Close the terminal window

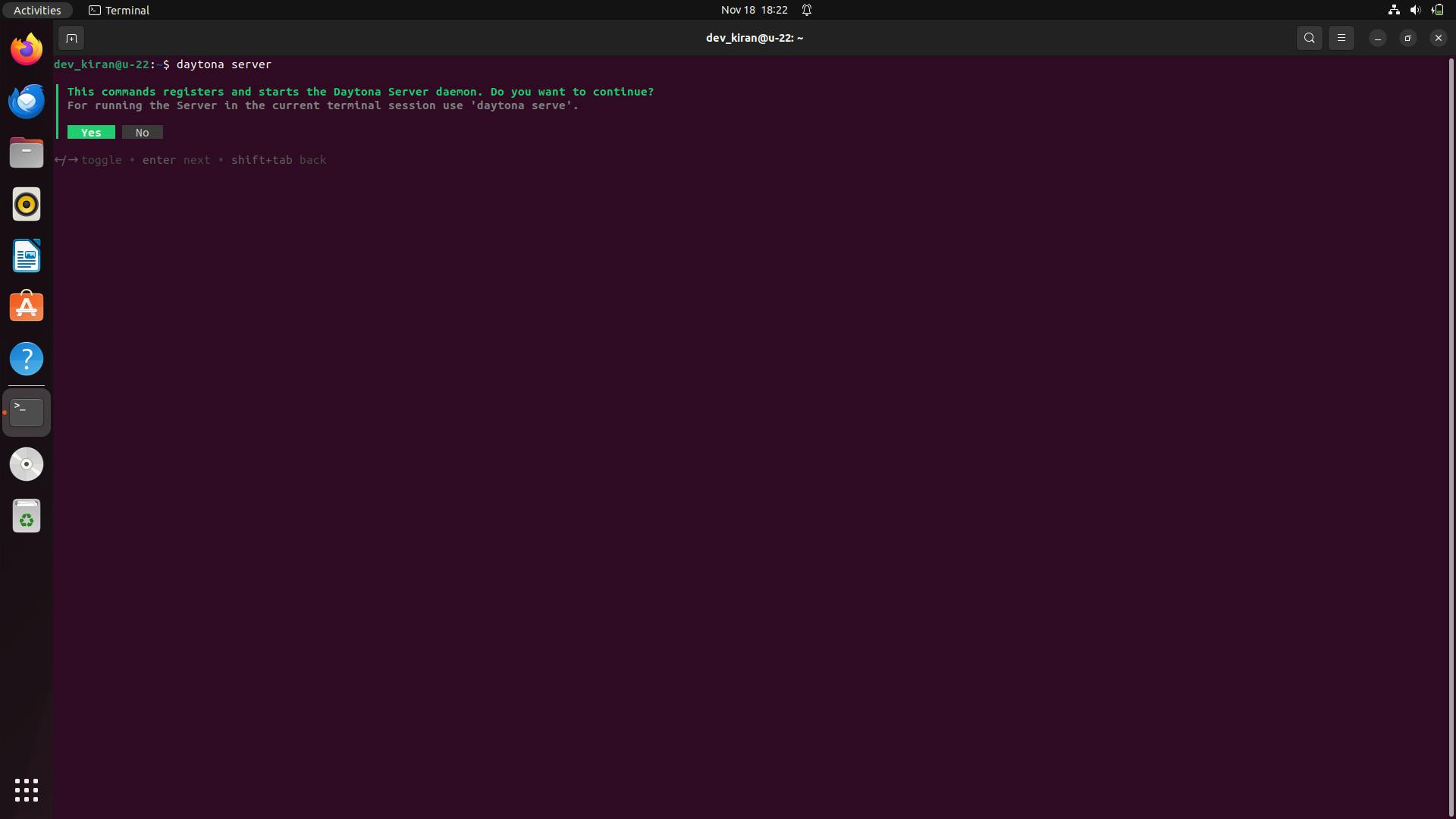[x=1439, y=38]
